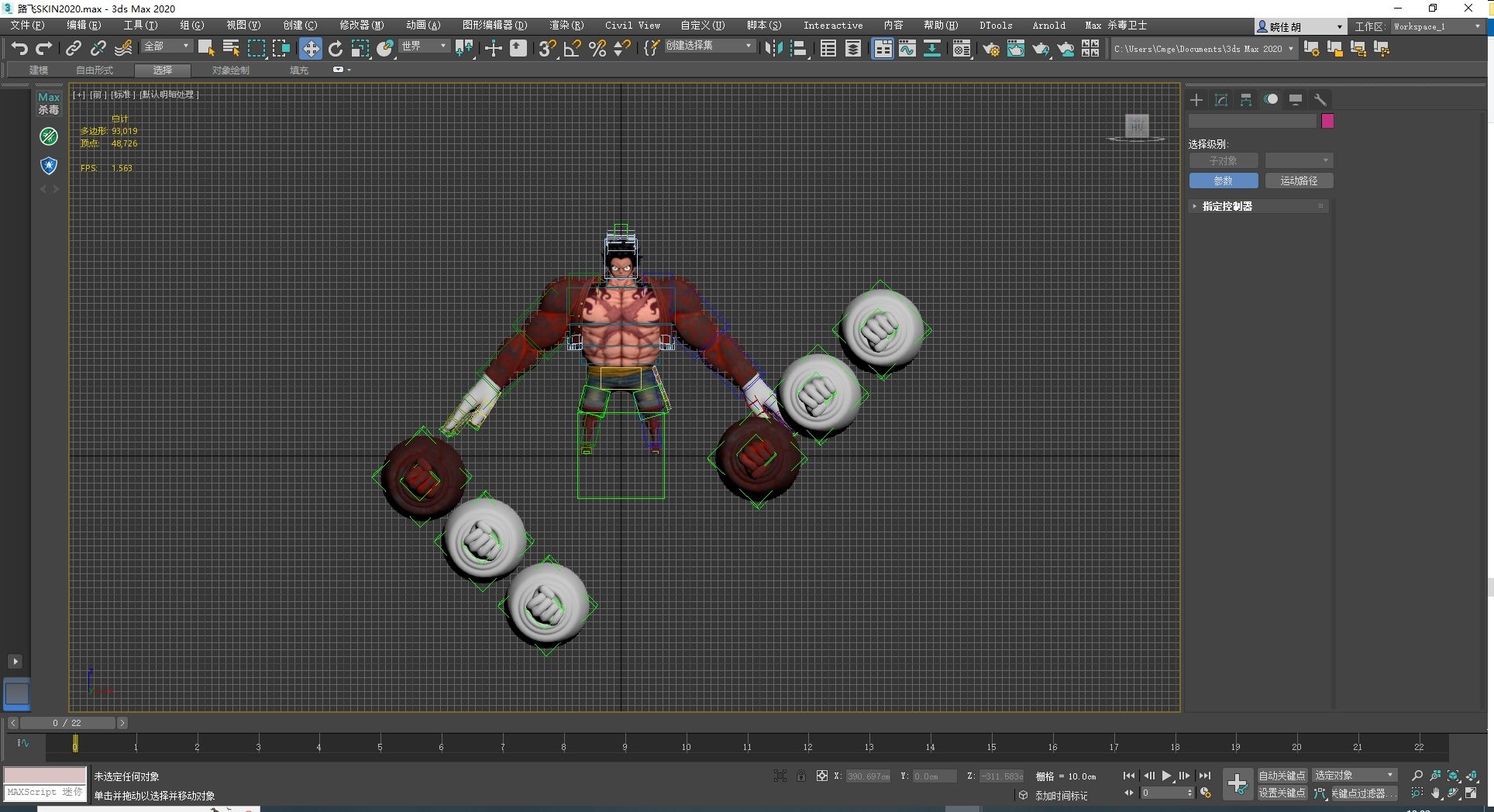Open the Workspace_1 workspace dropdown
Viewport: 1494px width, 812px height.
click(1437, 26)
